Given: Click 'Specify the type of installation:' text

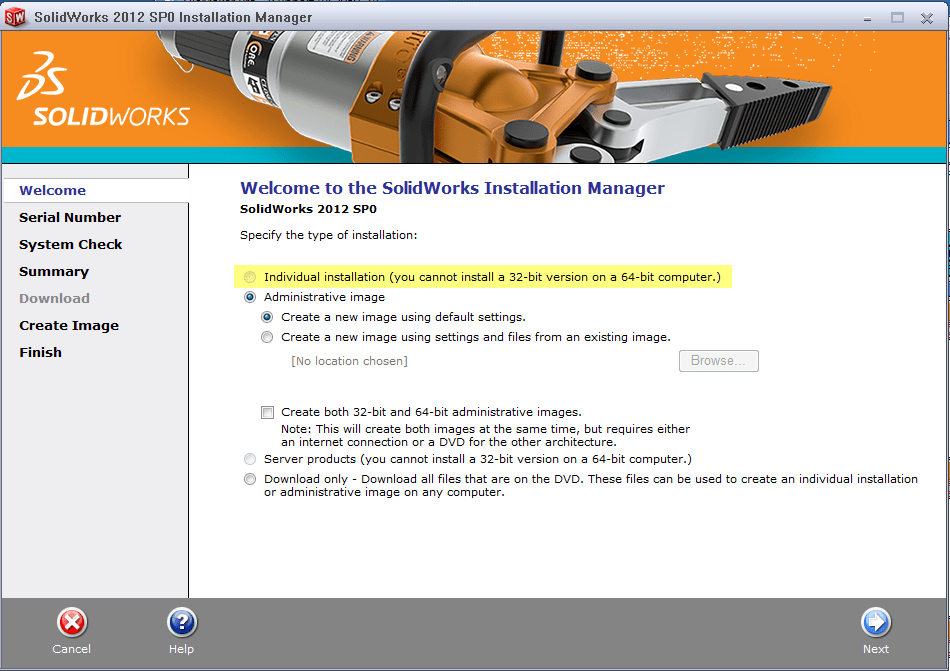Looking at the screenshot, I should pyautogui.click(x=328, y=235).
